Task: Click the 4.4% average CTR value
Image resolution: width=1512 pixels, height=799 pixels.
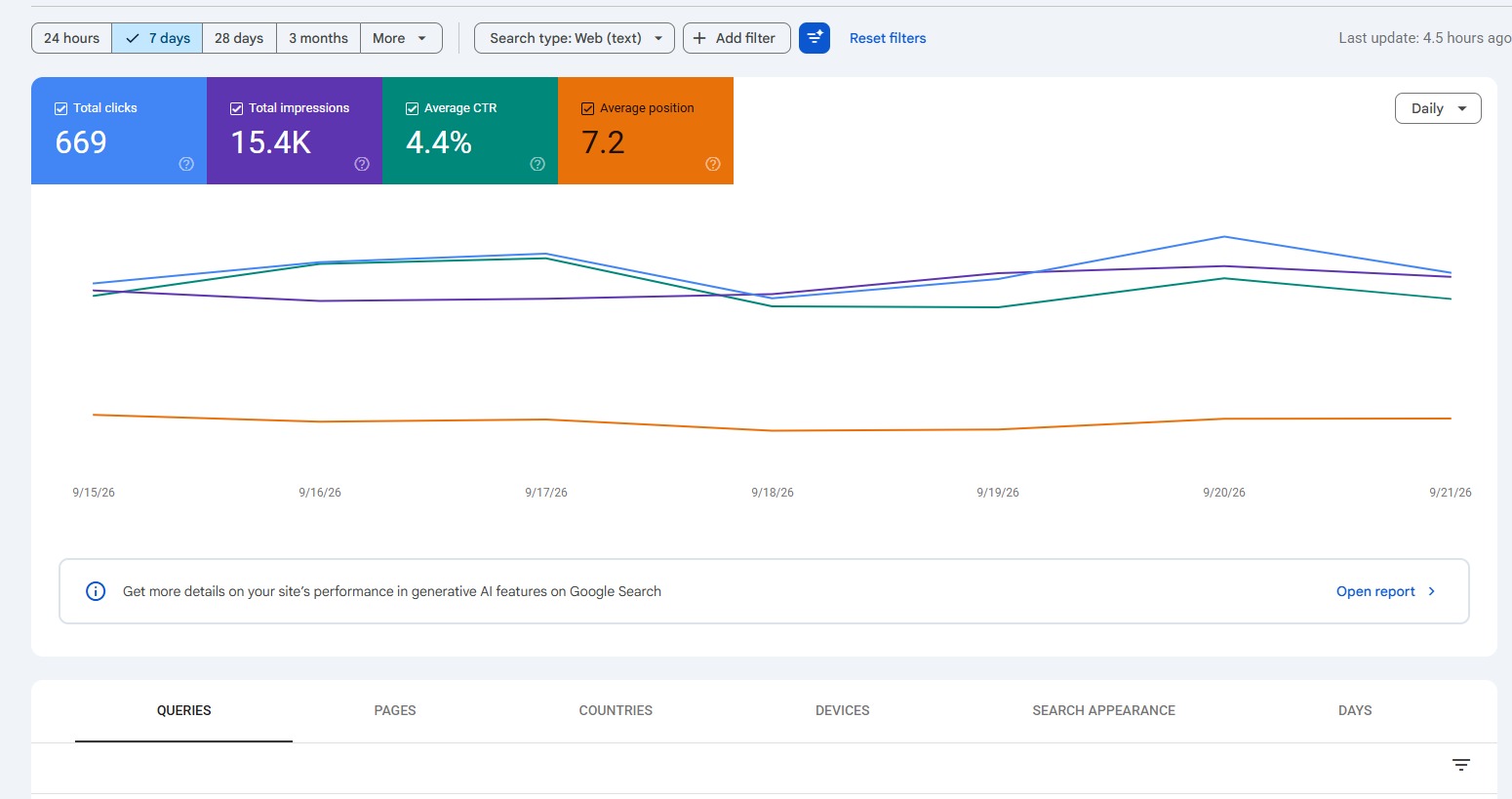Action: pyautogui.click(x=439, y=142)
